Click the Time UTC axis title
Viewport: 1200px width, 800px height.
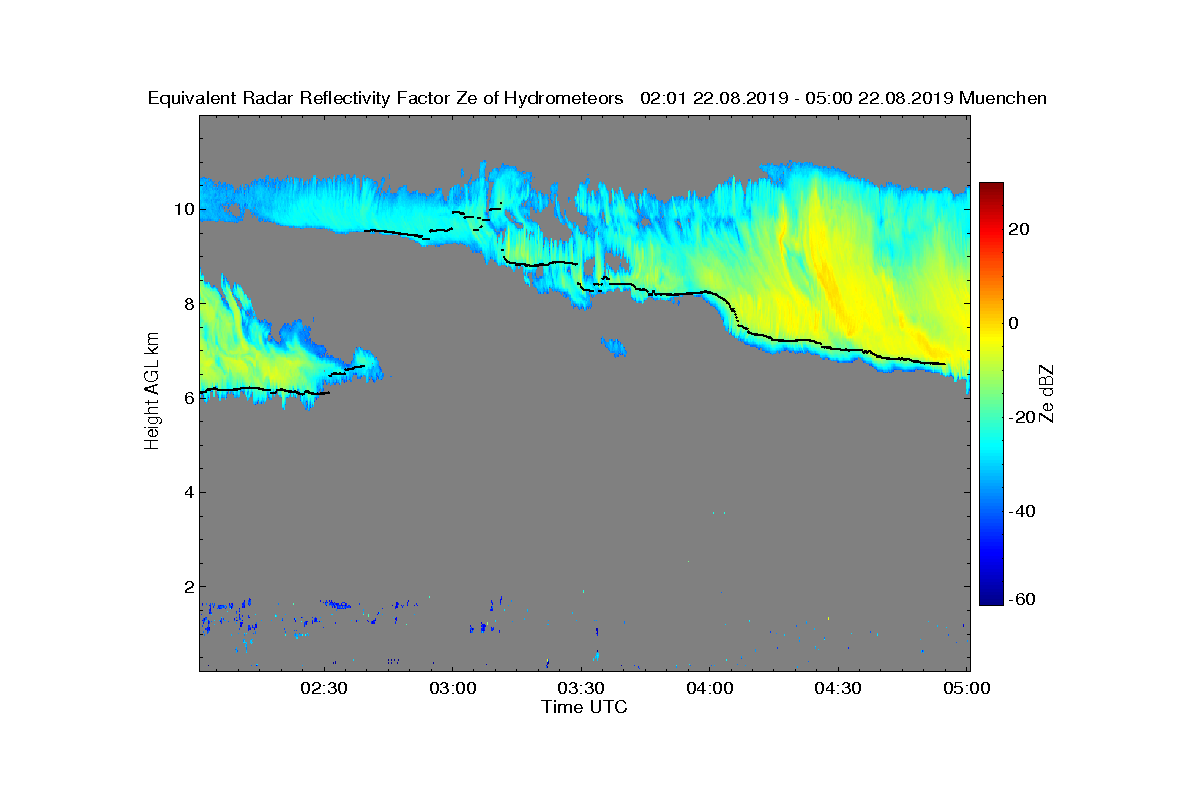point(585,707)
